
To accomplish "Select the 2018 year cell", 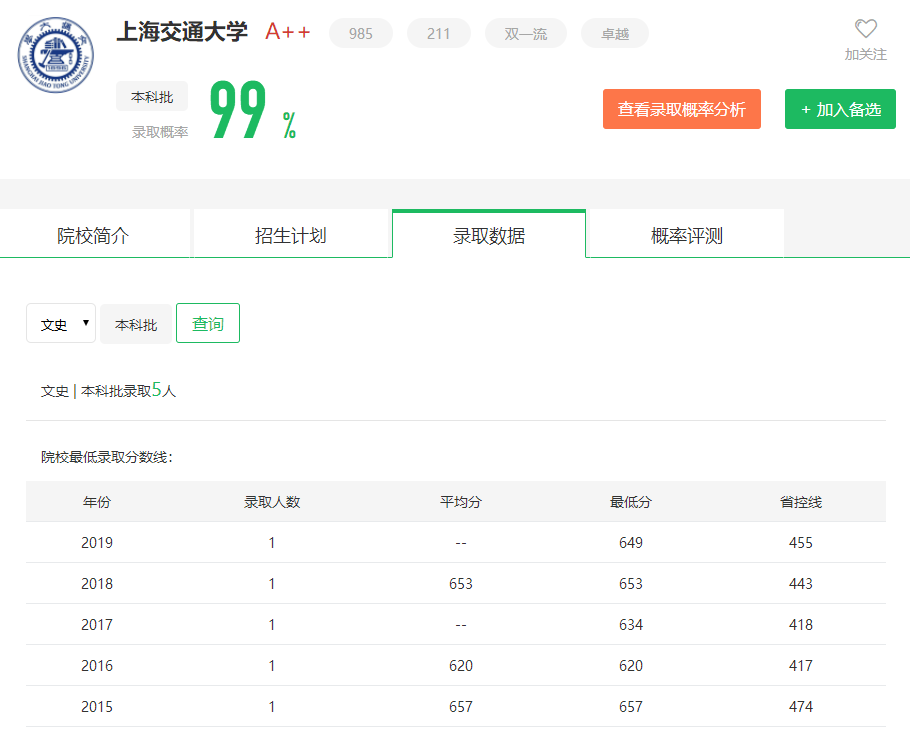I will (97, 583).
